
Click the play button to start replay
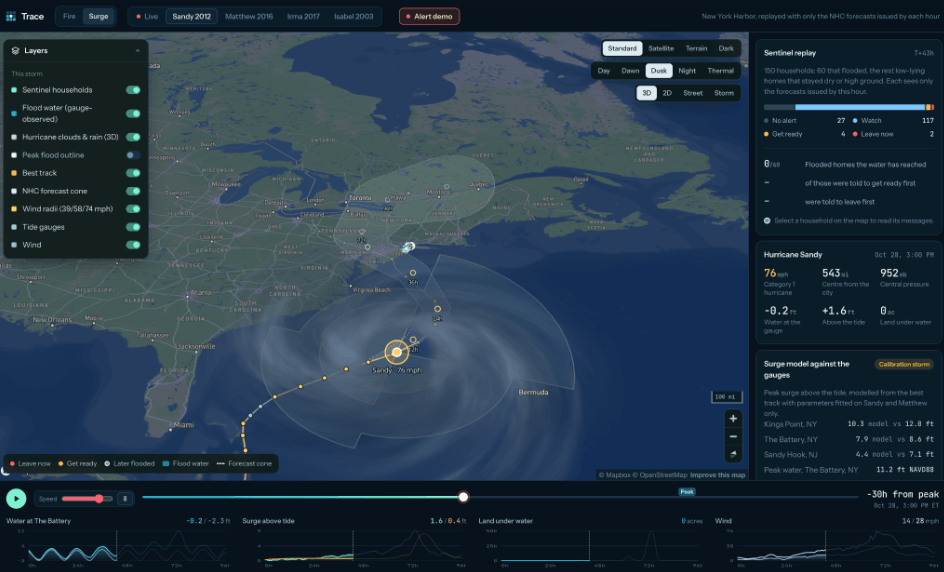[16, 499]
